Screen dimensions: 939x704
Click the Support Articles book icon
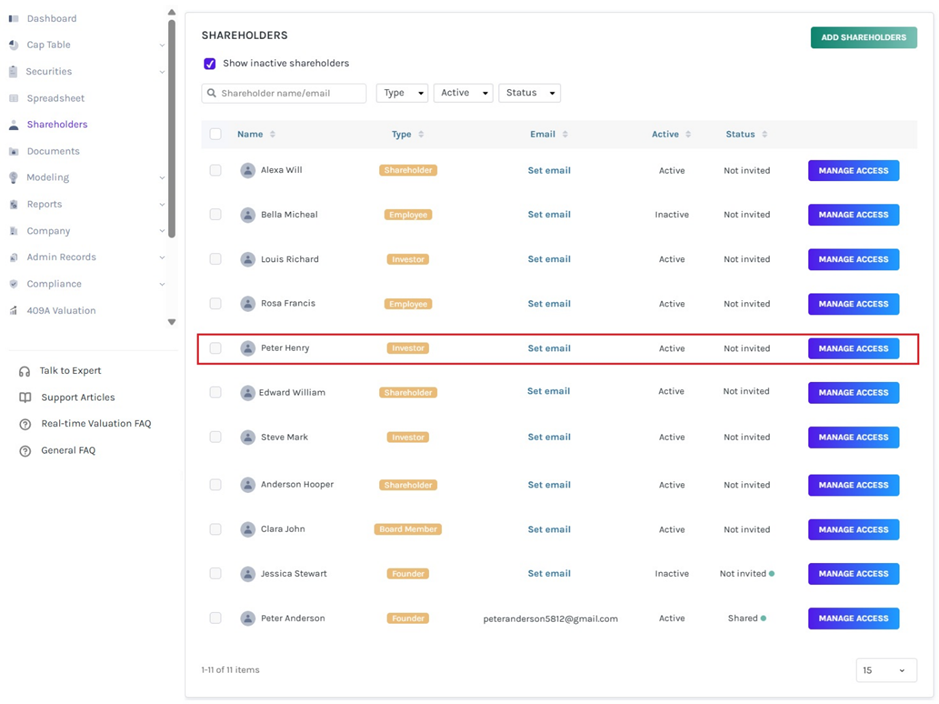click(25, 397)
